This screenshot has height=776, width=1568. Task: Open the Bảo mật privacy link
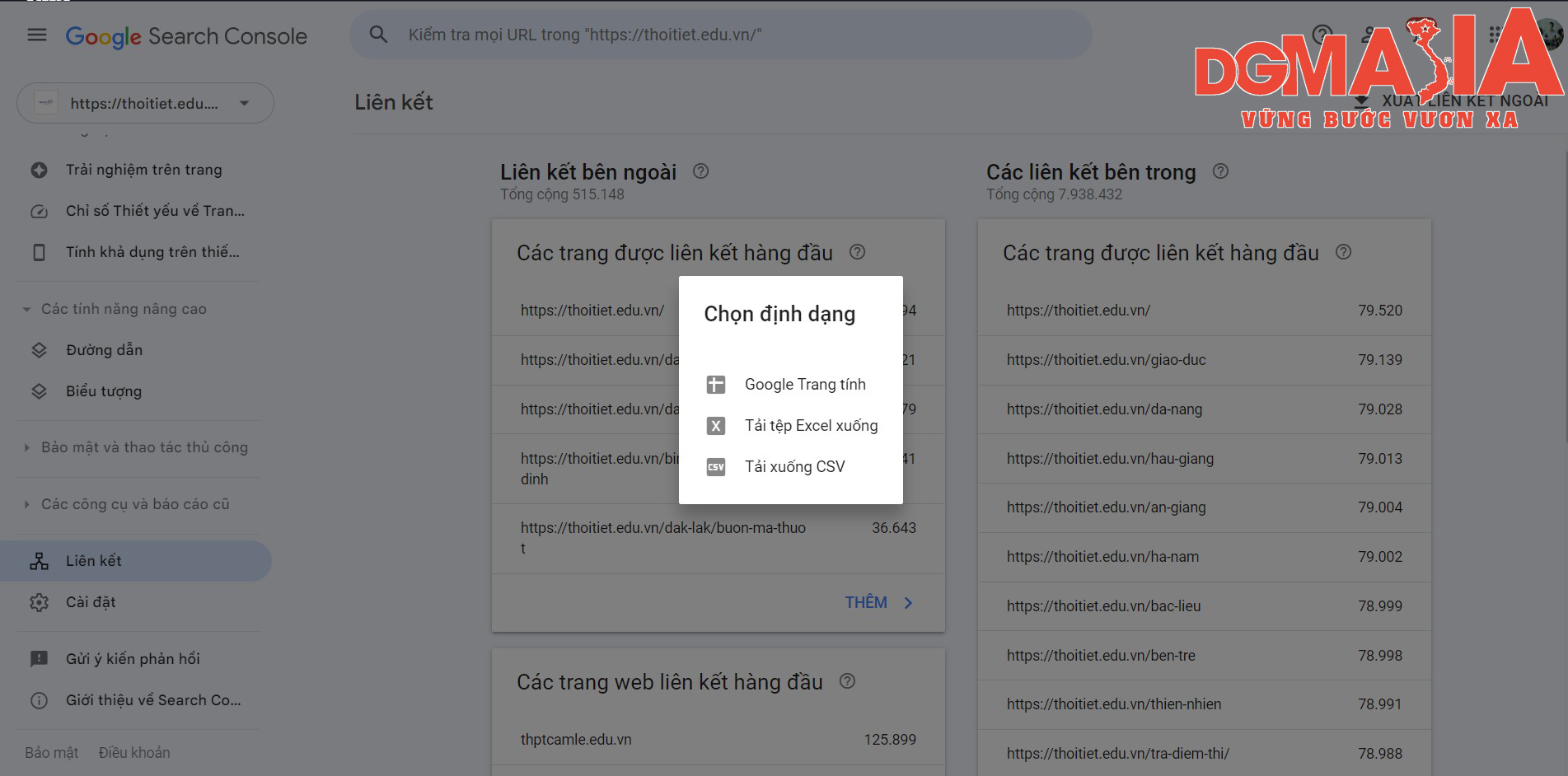coord(51,753)
